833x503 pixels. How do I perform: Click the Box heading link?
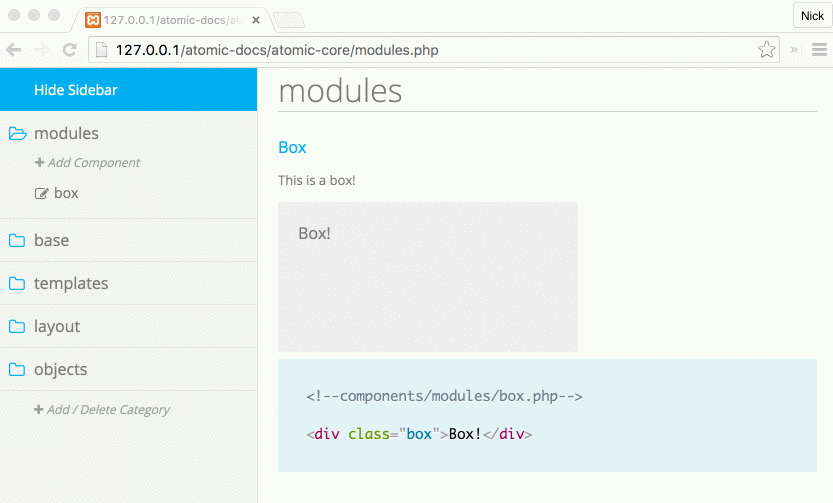point(292,147)
